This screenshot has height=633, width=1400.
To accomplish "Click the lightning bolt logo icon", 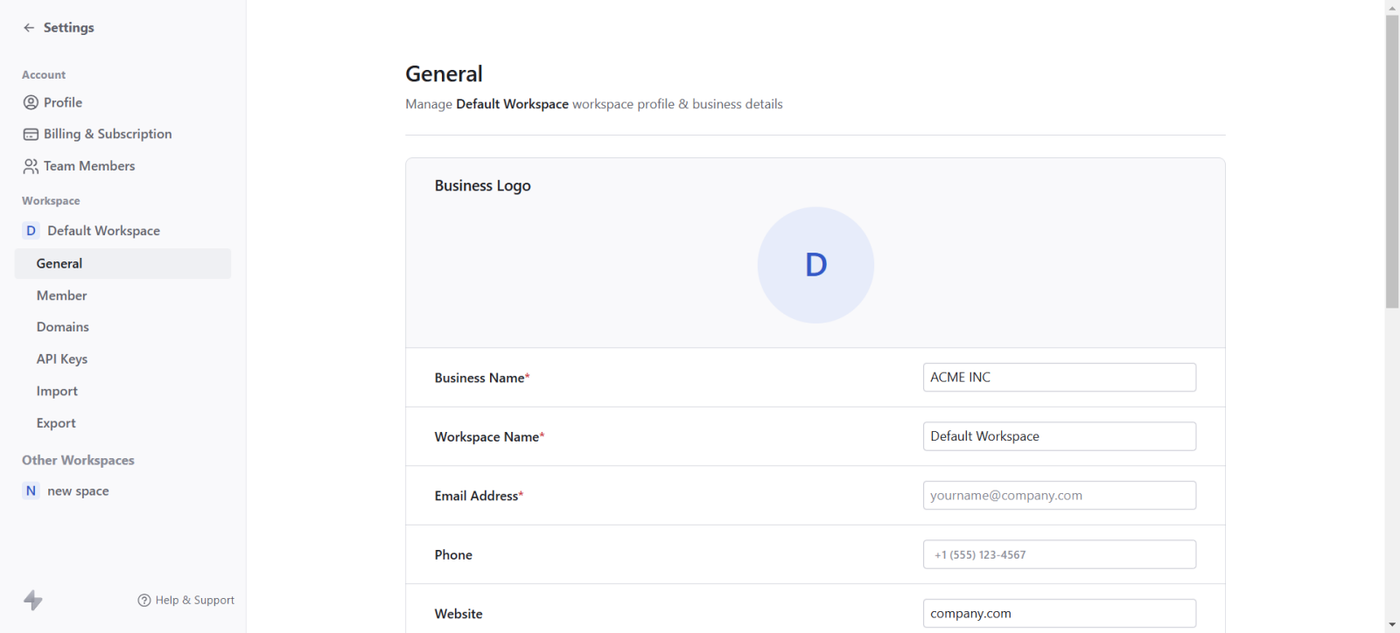I will coord(33,600).
